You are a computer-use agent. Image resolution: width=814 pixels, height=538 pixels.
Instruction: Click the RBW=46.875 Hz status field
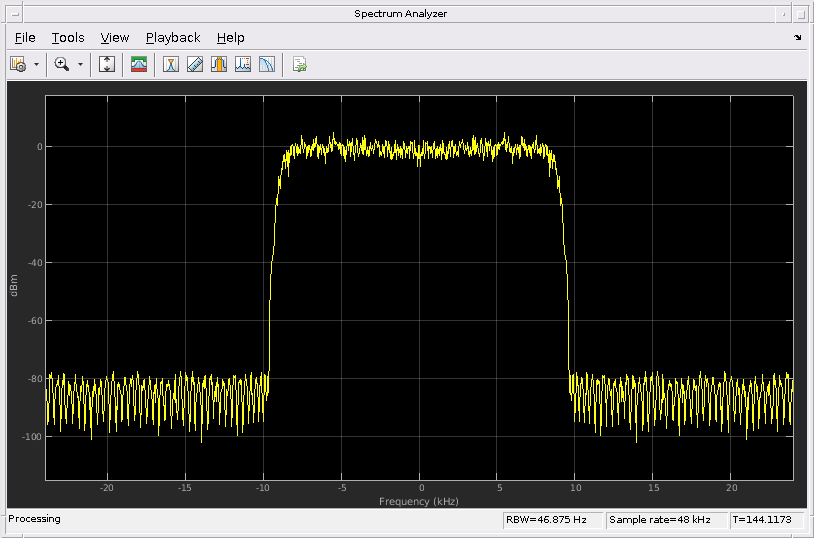(x=552, y=520)
